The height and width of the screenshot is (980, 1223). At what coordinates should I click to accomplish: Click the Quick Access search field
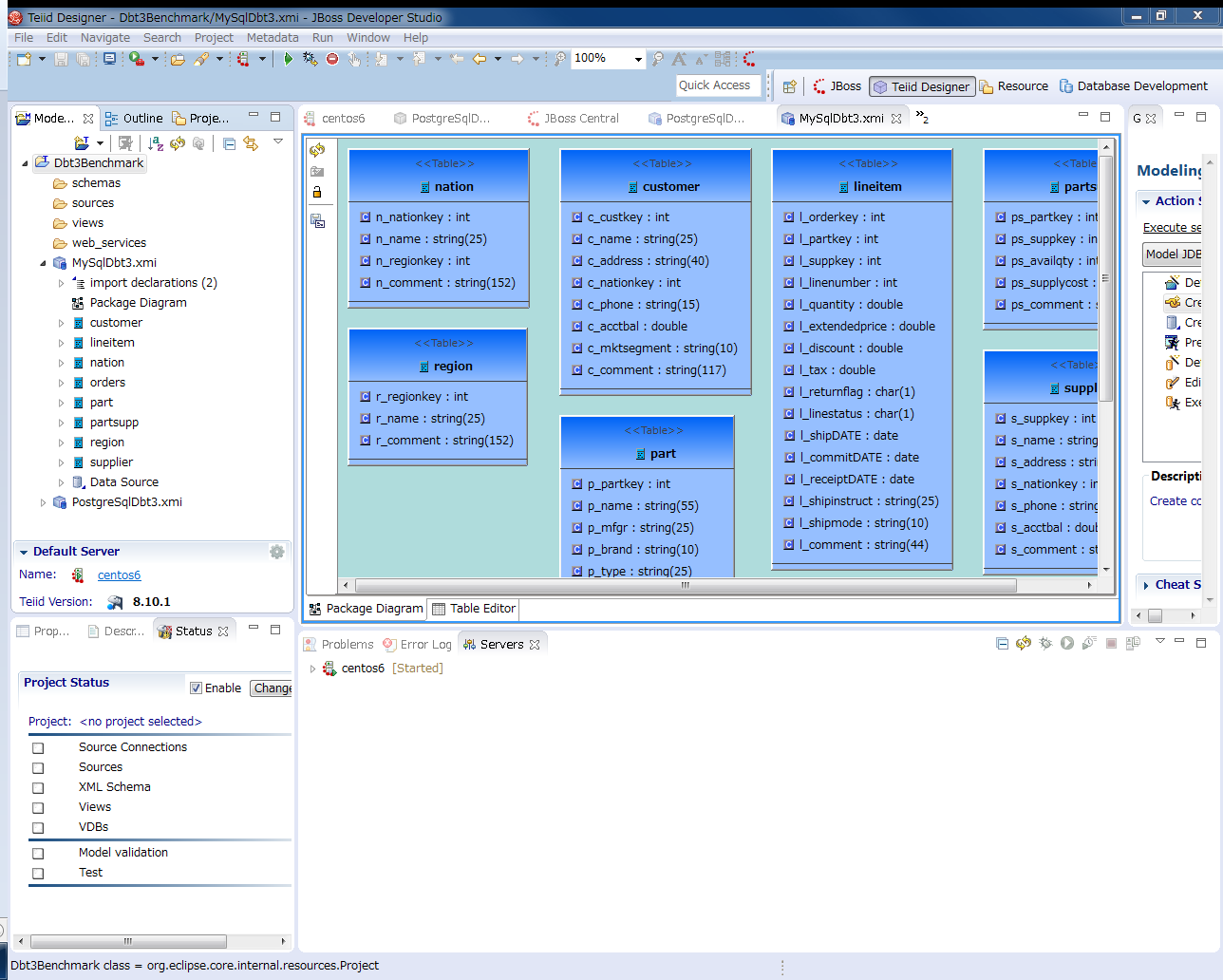click(x=719, y=85)
